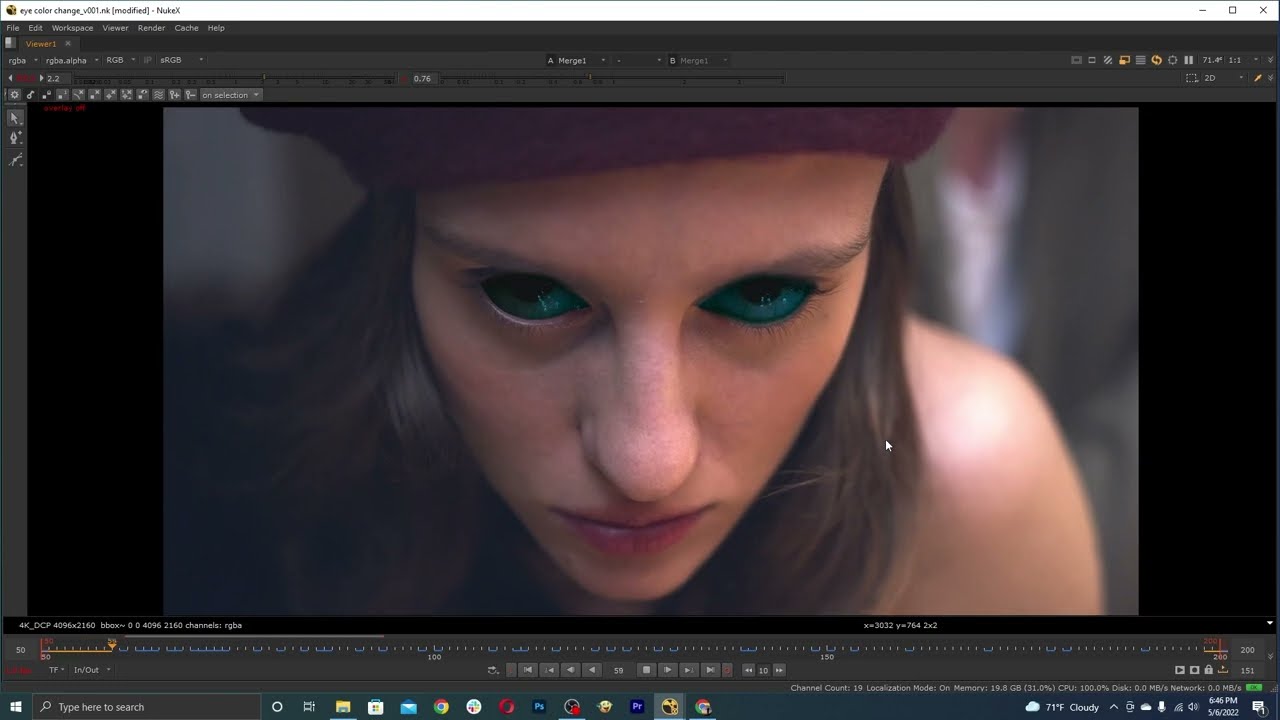
Task: Toggle the orange viewer update refresh icon
Action: (1157, 60)
